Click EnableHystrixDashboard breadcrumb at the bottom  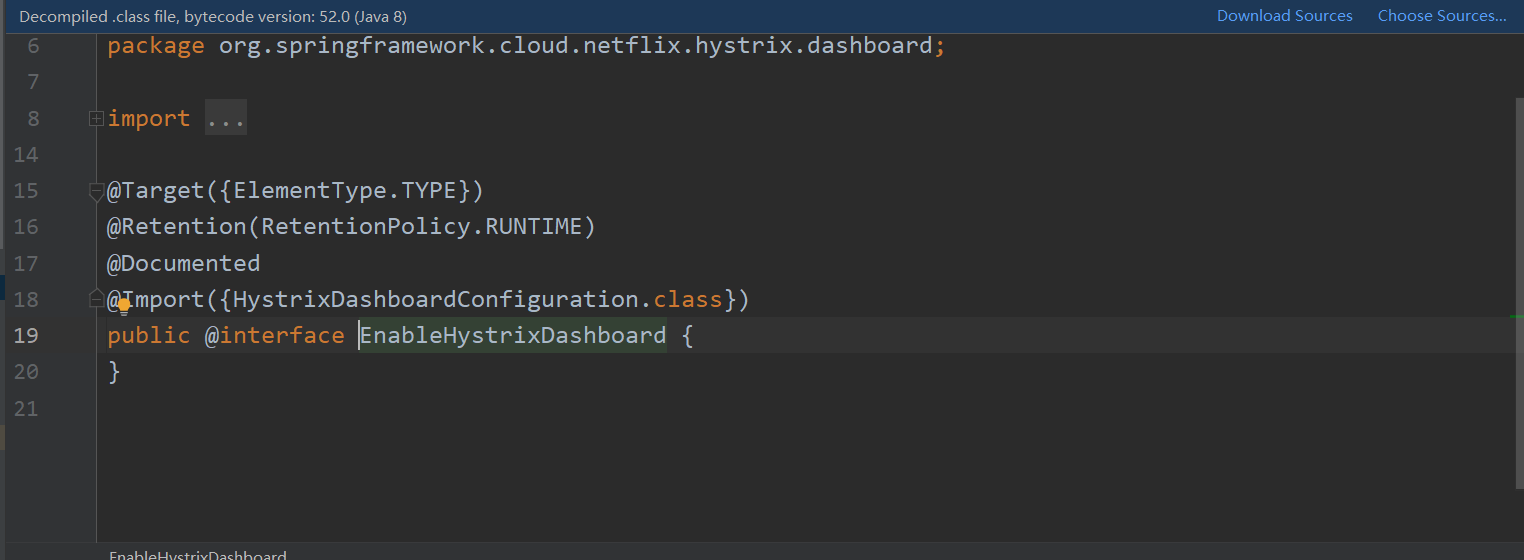coord(198,555)
